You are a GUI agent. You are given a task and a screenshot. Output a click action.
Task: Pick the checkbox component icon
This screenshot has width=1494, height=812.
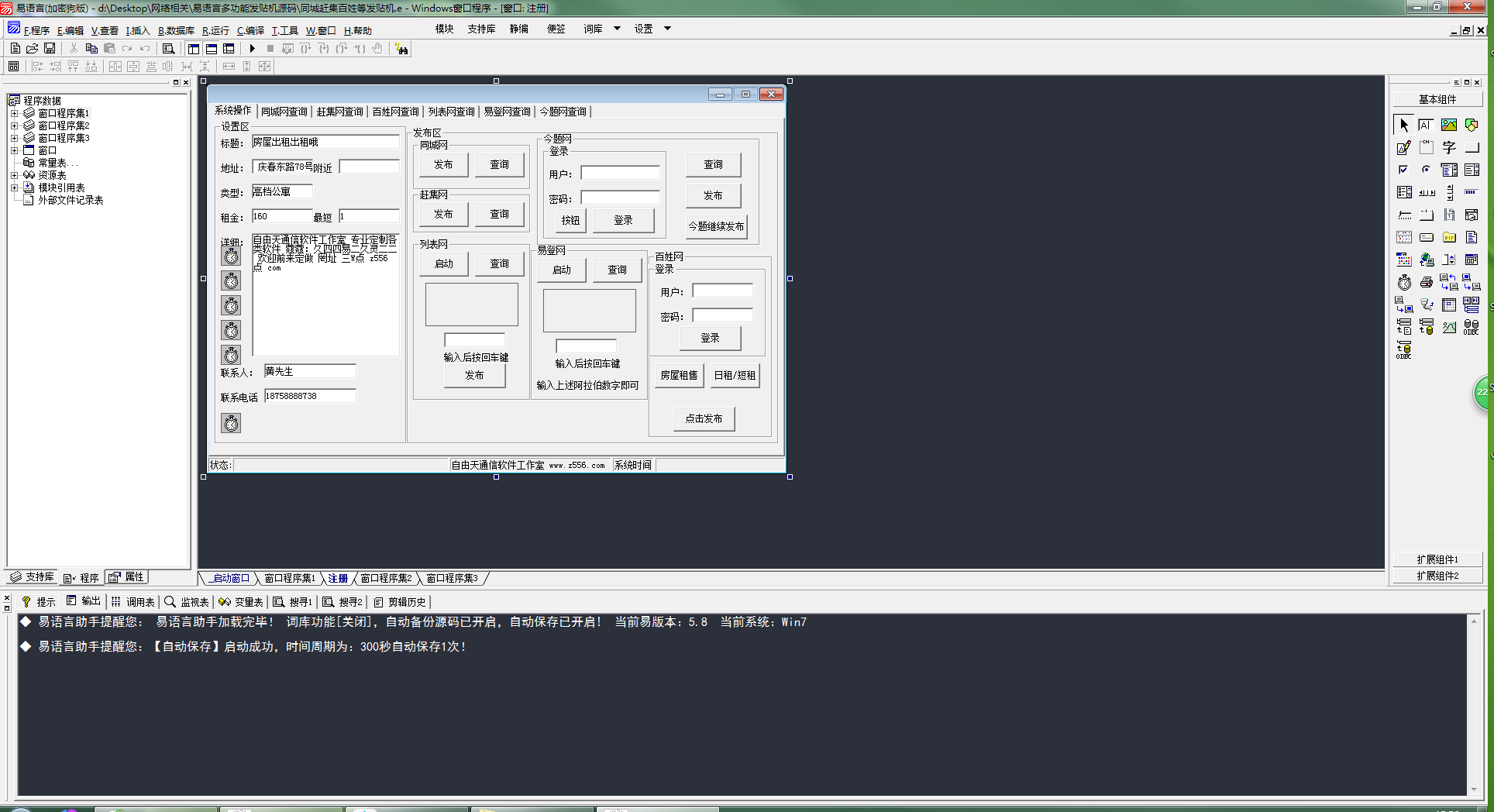[x=1404, y=170]
